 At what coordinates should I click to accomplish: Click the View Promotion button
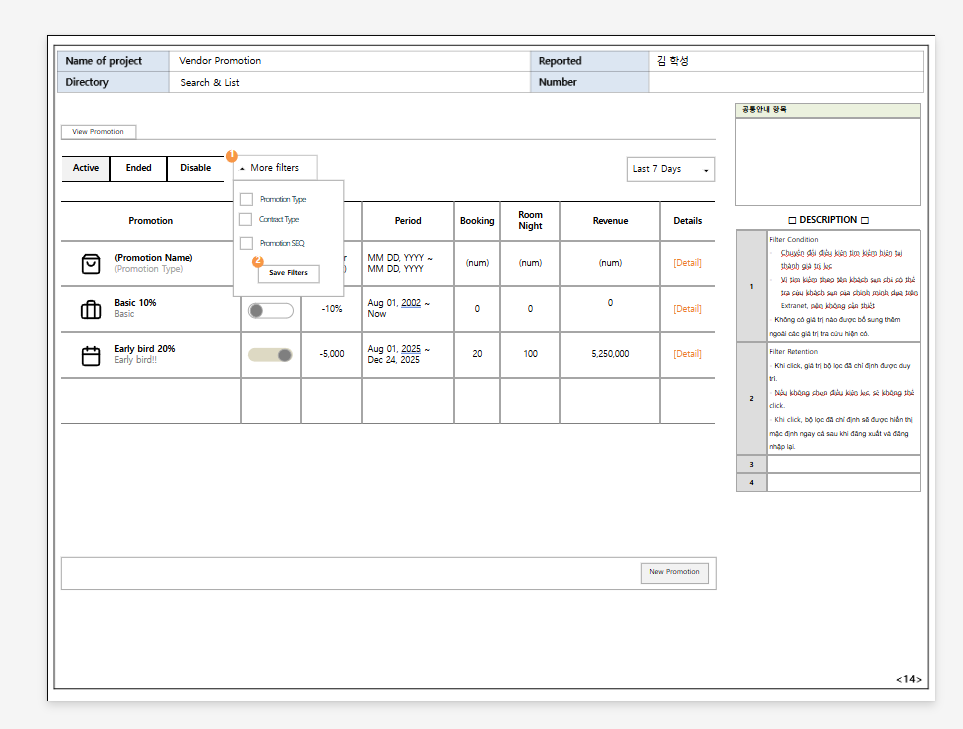click(x=98, y=132)
